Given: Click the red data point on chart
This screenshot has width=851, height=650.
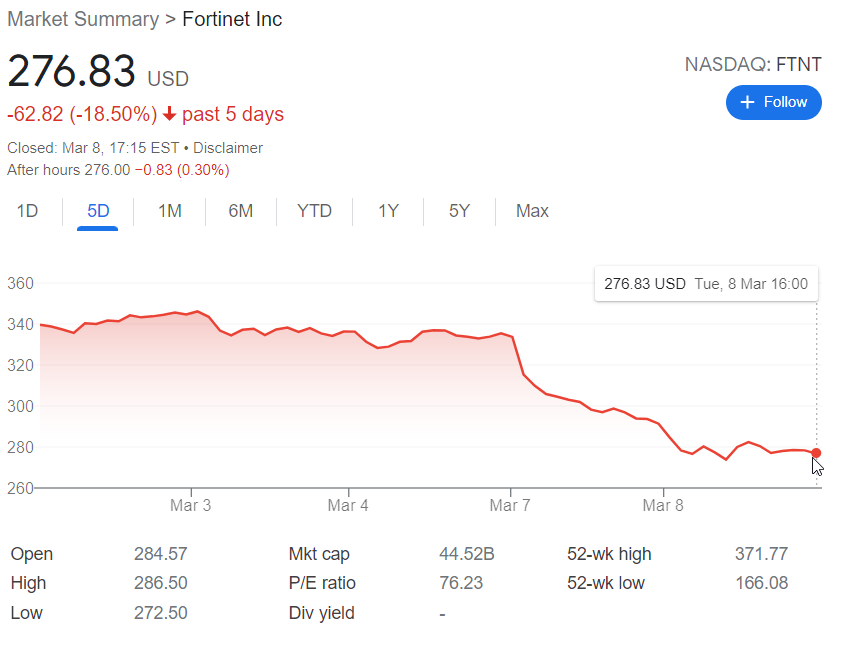Looking at the screenshot, I should pyautogui.click(x=816, y=453).
